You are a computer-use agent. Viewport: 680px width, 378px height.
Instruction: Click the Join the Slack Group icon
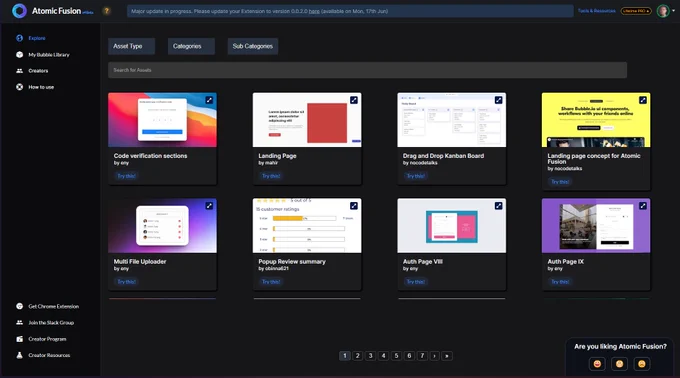[20, 323]
